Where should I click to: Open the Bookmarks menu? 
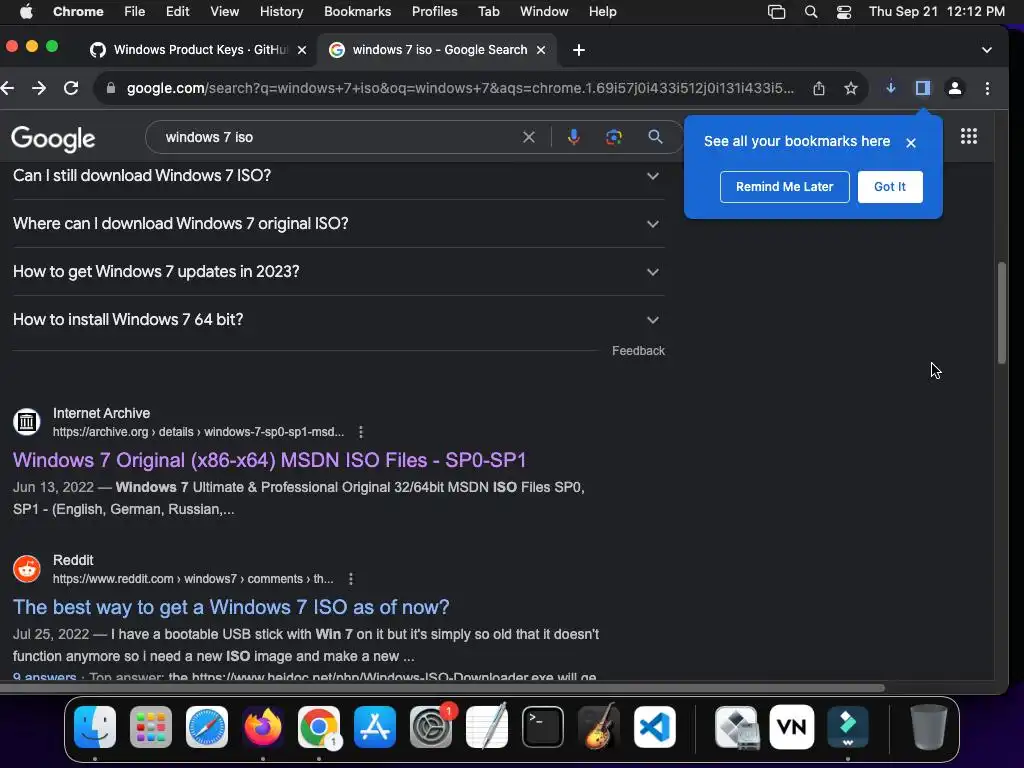coord(357,12)
